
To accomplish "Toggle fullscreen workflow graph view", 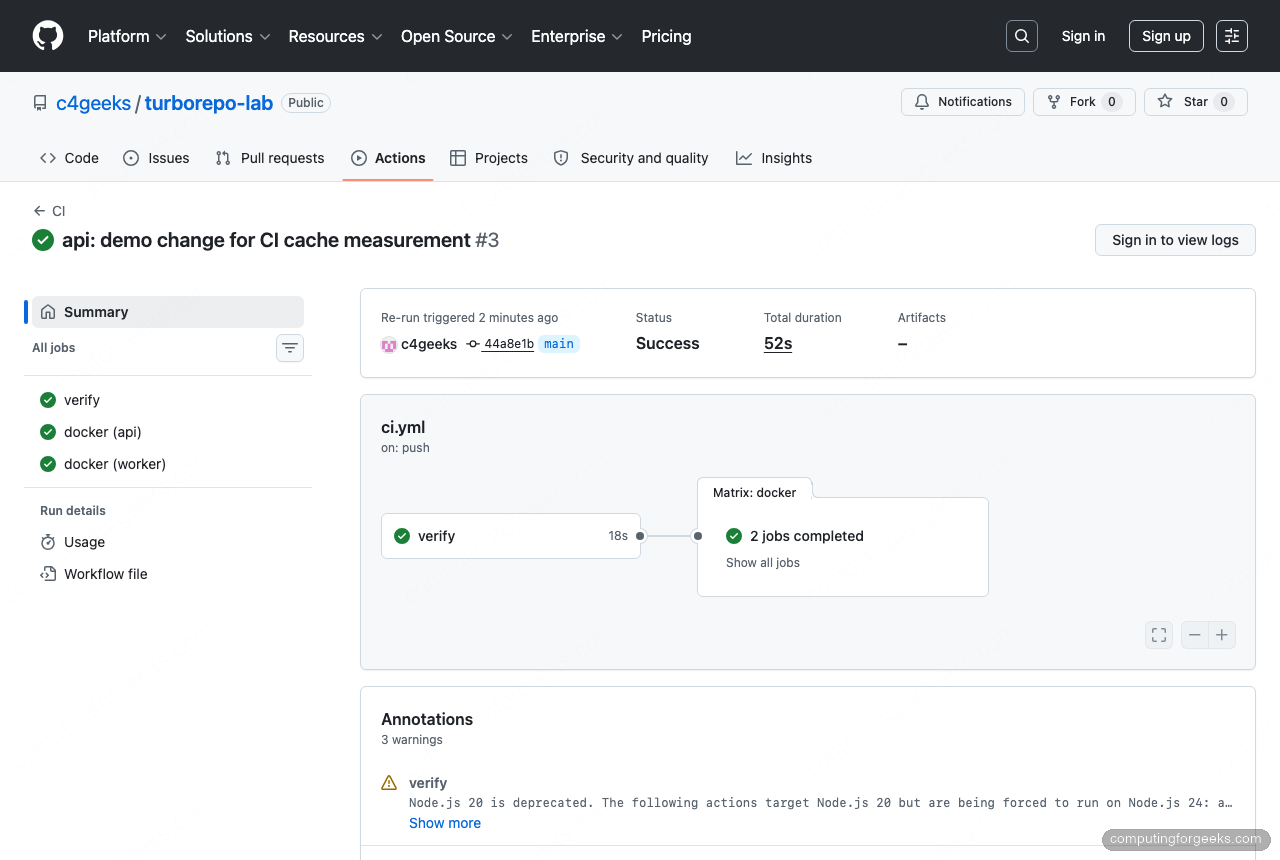I will pos(1159,635).
